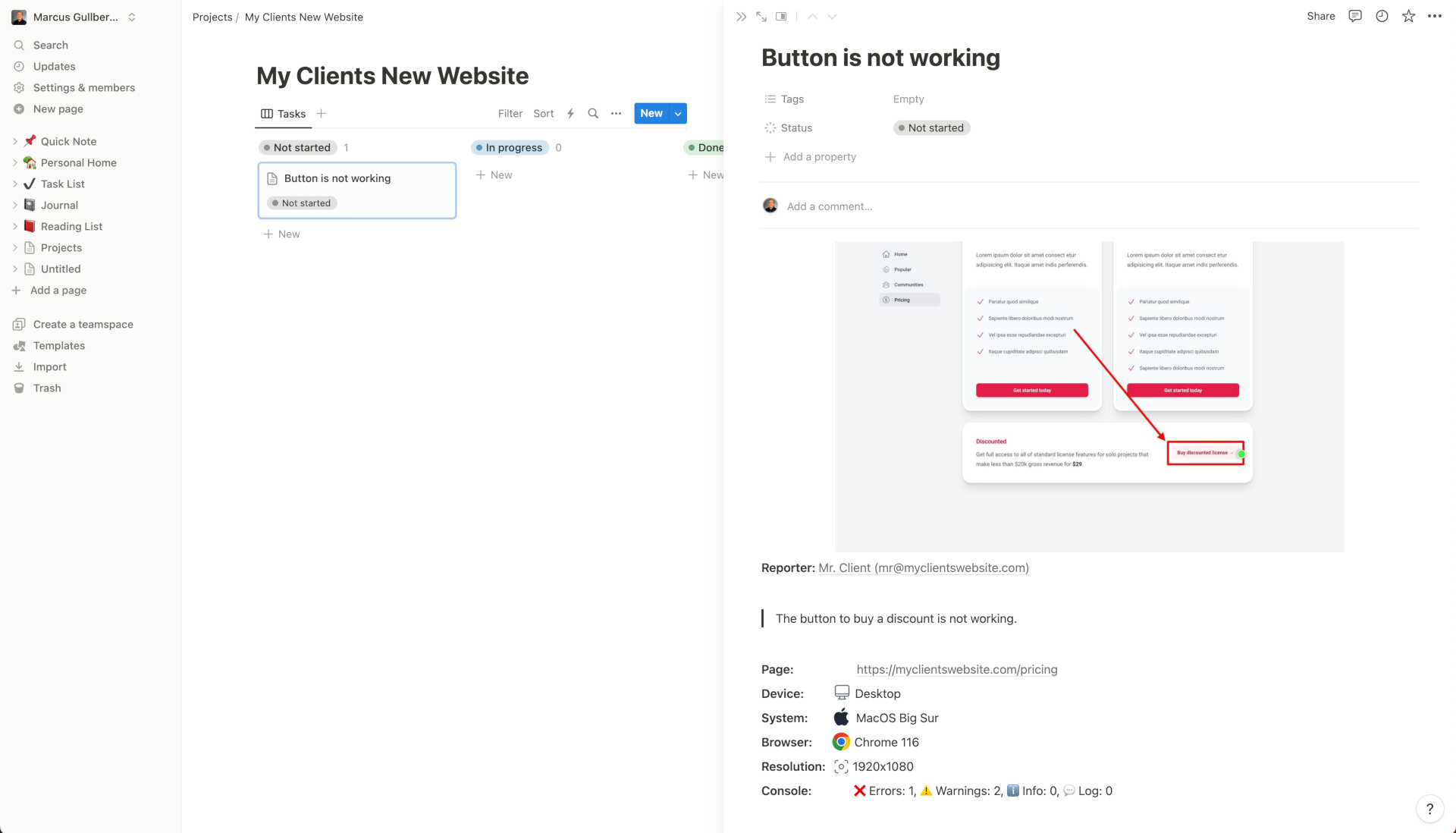Image resolution: width=1456 pixels, height=833 pixels.
Task: Open the search icon in task toolbar
Action: [593, 113]
